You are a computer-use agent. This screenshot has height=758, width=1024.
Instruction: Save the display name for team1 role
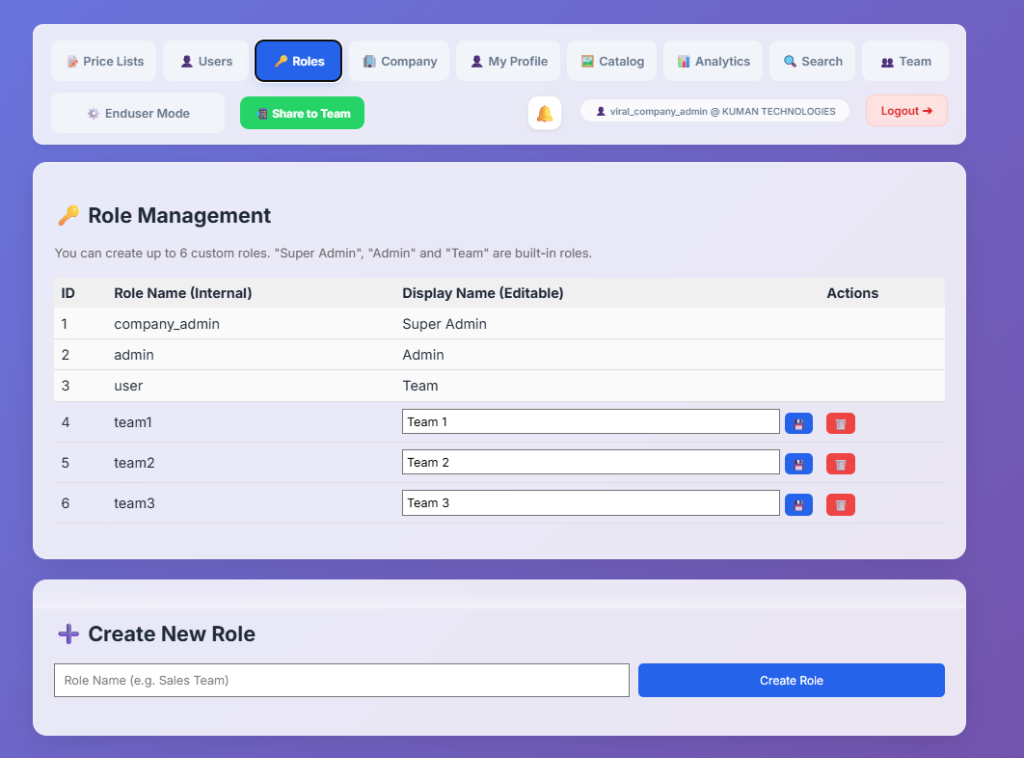point(798,422)
